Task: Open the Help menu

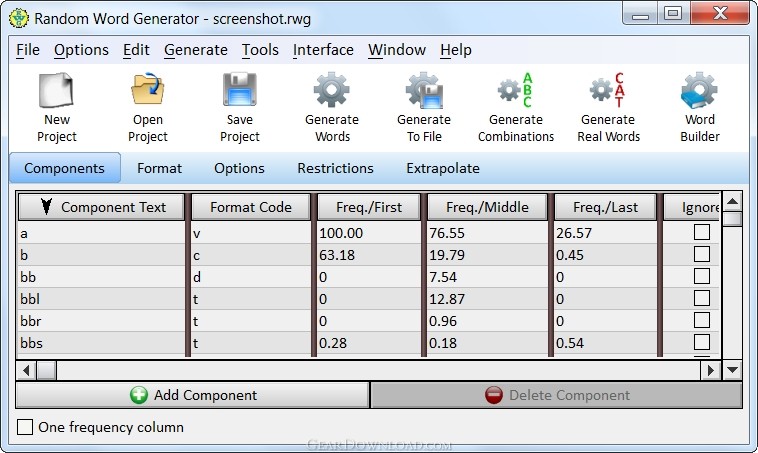Action: tap(456, 50)
